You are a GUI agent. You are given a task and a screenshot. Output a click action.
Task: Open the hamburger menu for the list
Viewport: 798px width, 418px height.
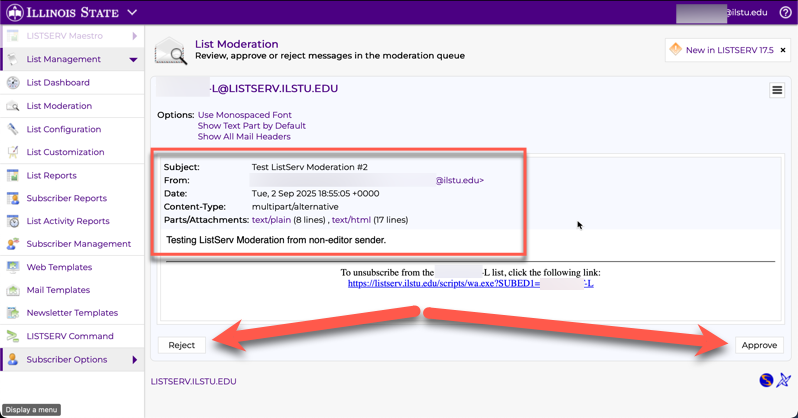click(x=777, y=90)
